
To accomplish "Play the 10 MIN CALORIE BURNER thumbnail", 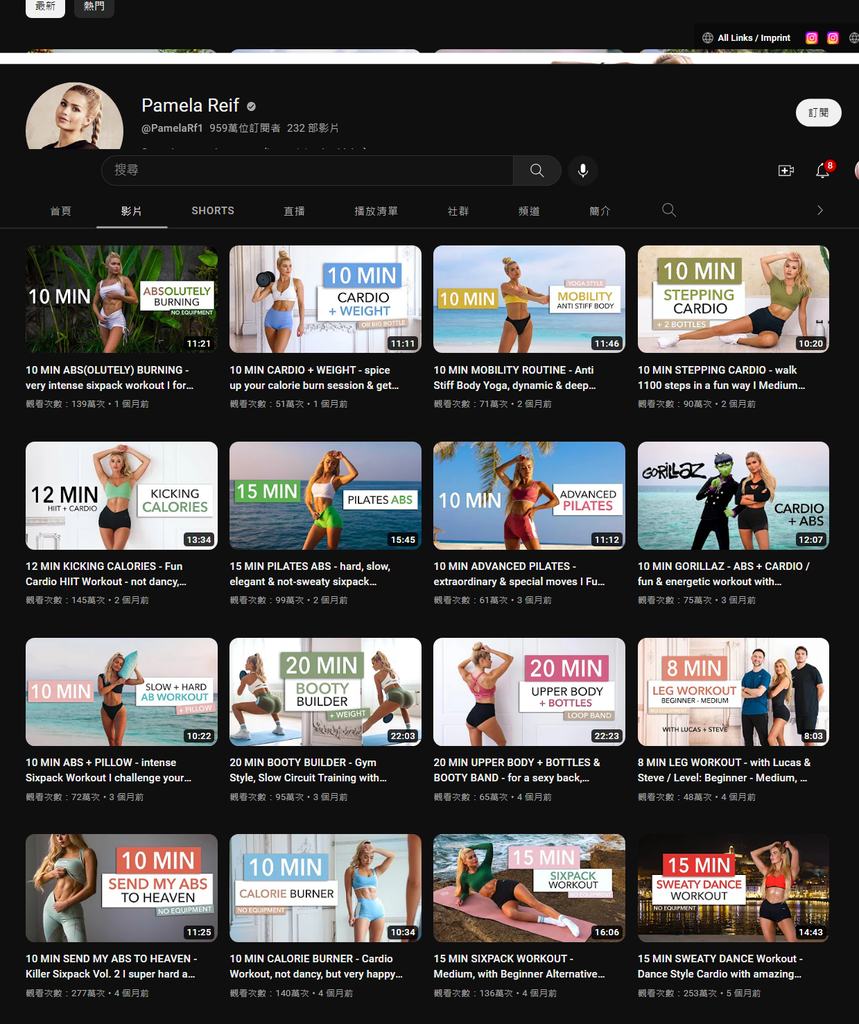I will point(325,888).
